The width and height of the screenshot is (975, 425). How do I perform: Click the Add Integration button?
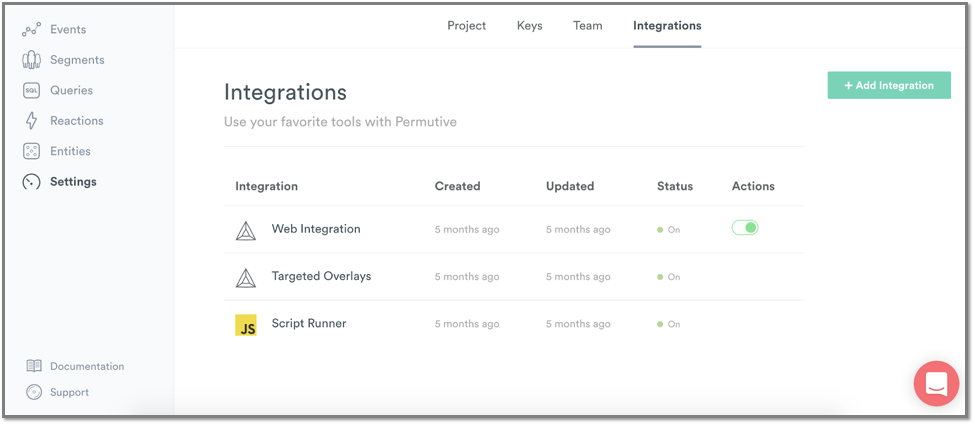[889, 85]
